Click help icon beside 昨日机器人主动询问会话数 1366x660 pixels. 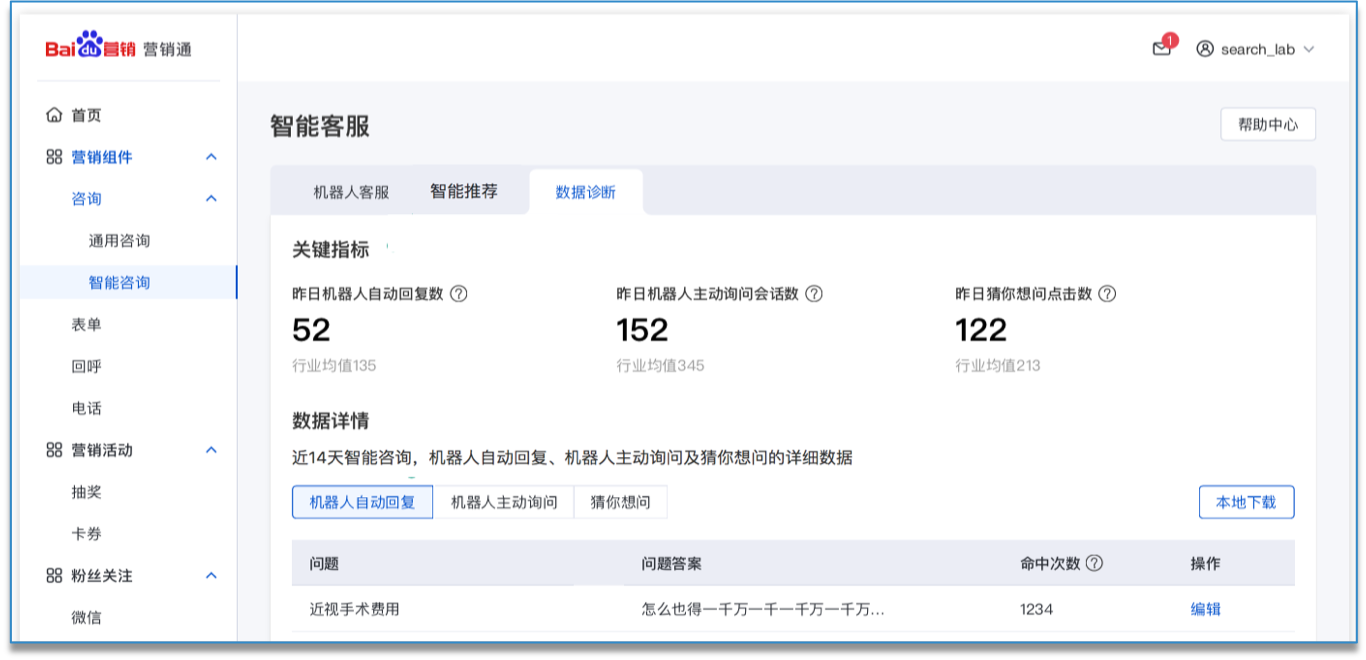point(814,294)
